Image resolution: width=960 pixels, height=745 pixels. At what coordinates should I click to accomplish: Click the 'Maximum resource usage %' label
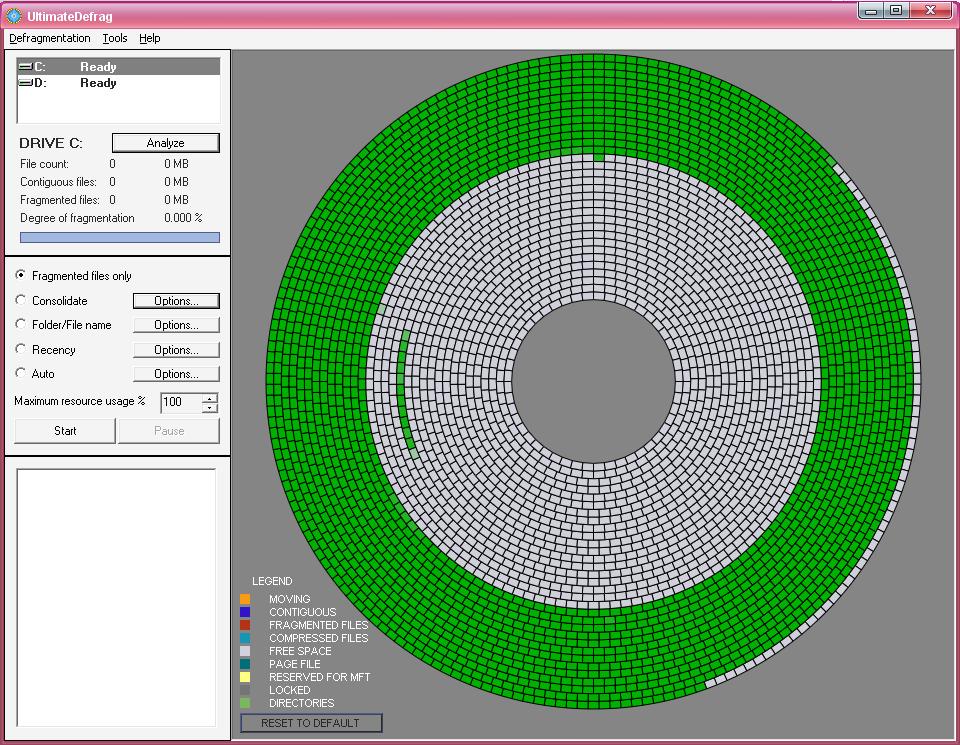(80, 401)
